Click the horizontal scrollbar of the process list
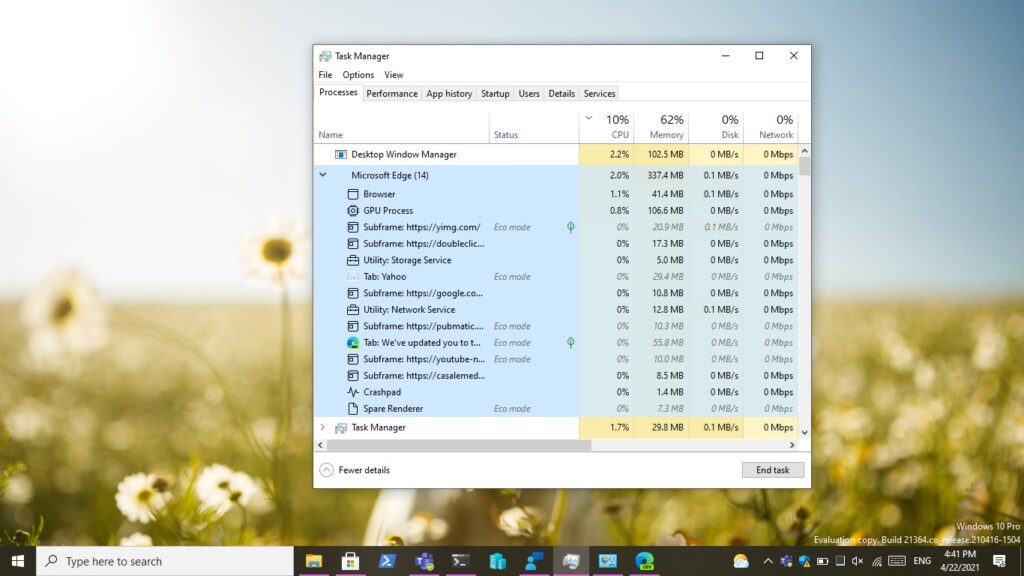This screenshot has height=576, width=1024. pyautogui.click(x=460, y=445)
